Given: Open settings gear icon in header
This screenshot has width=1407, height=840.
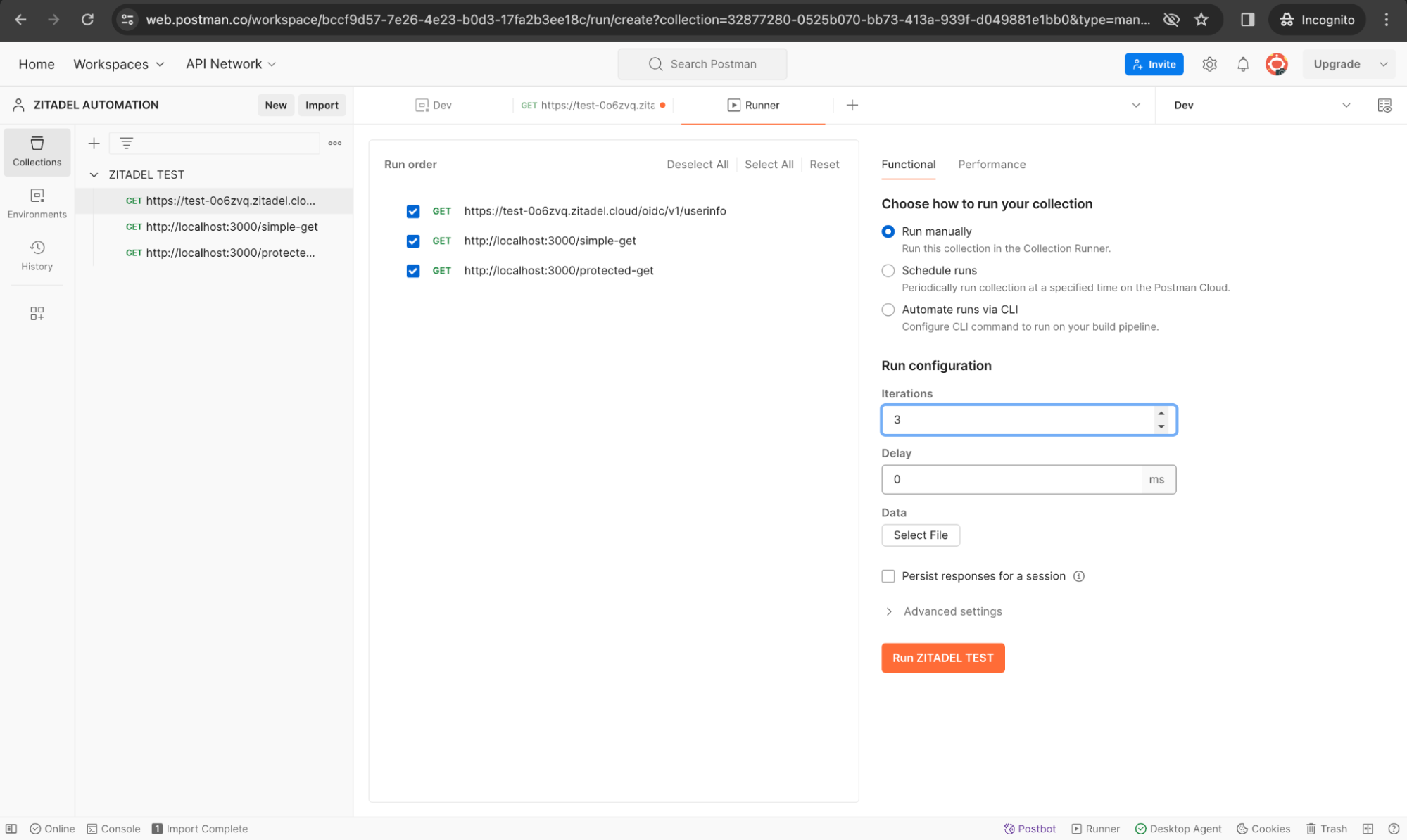Looking at the screenshot, I should [x=1209, y=64].
